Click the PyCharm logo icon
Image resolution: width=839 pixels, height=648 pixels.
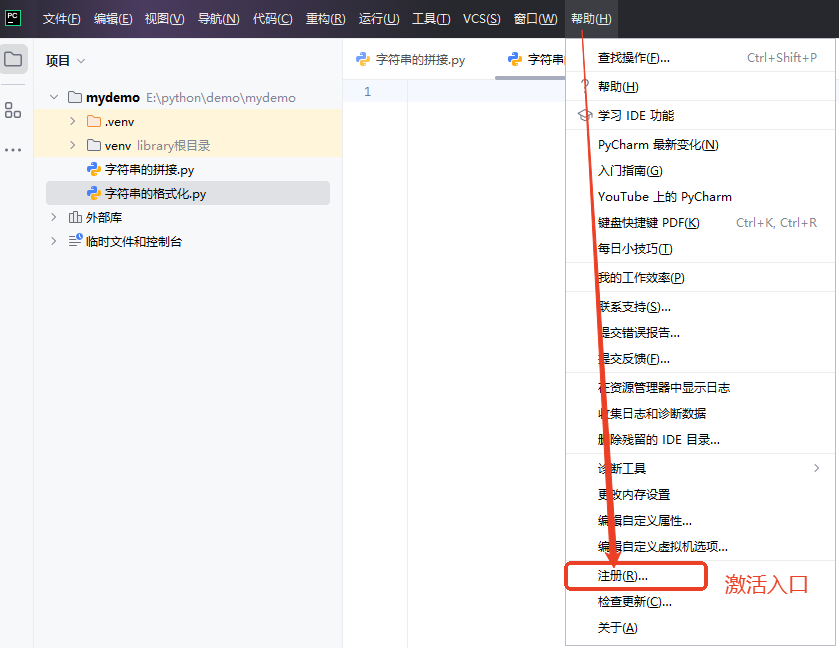14,18
